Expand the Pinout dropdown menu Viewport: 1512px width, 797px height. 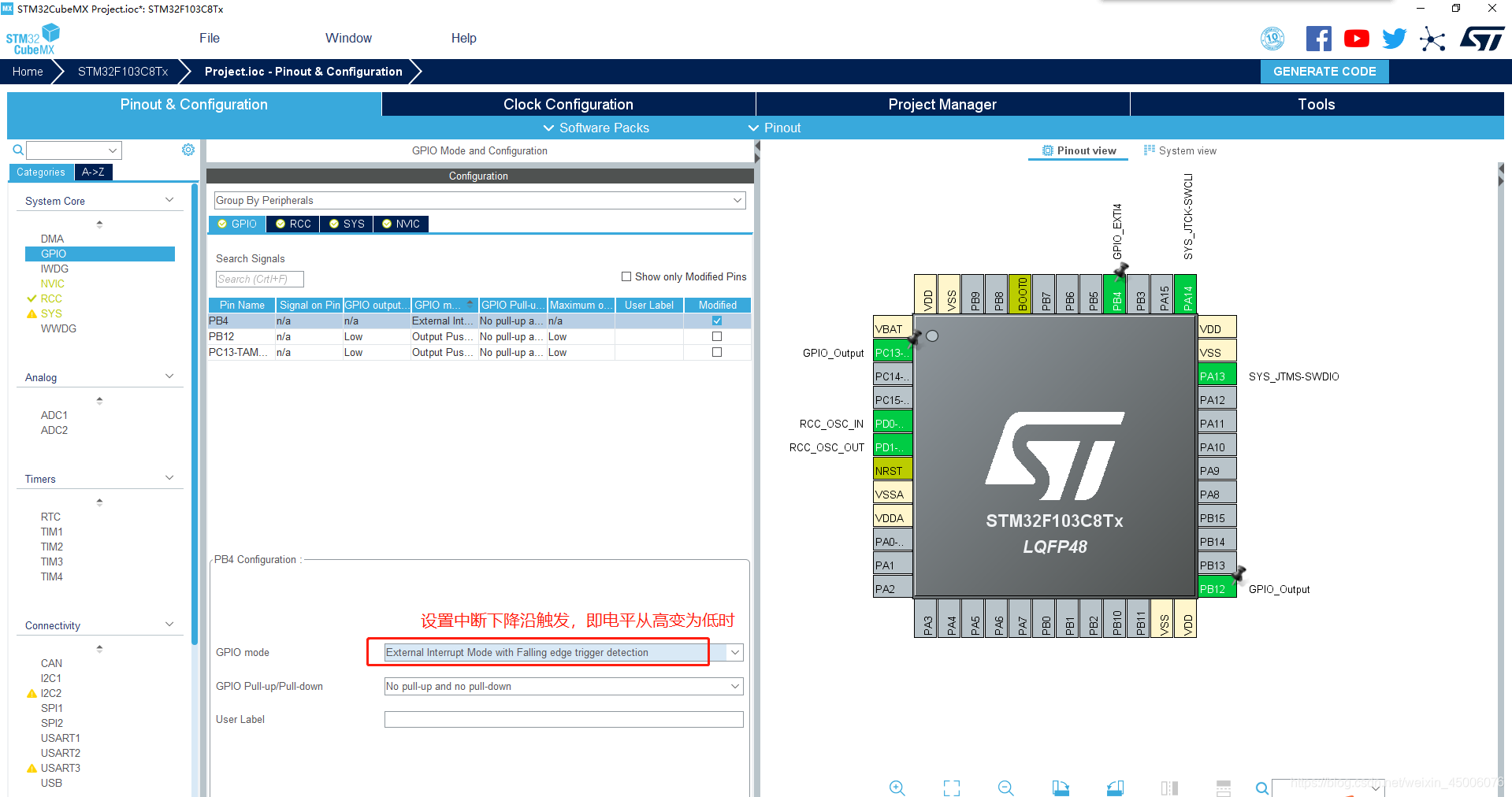pyautogui.click(x=775, y=128)
